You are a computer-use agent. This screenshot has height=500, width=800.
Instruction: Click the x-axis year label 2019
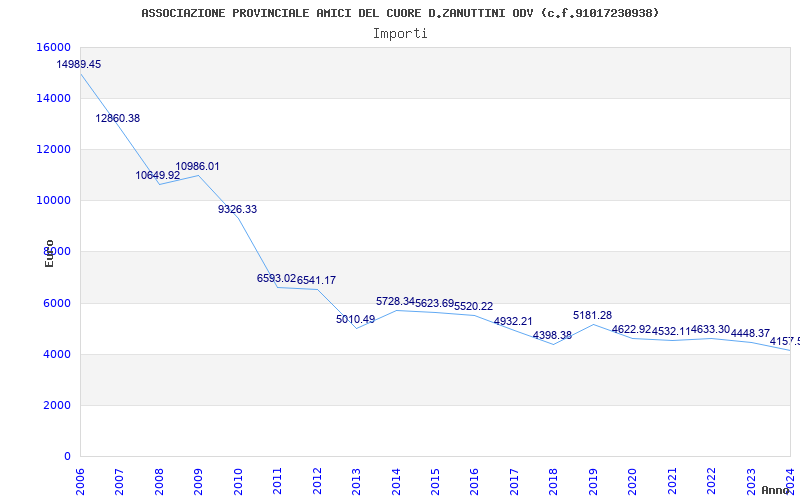click(593, 482)
